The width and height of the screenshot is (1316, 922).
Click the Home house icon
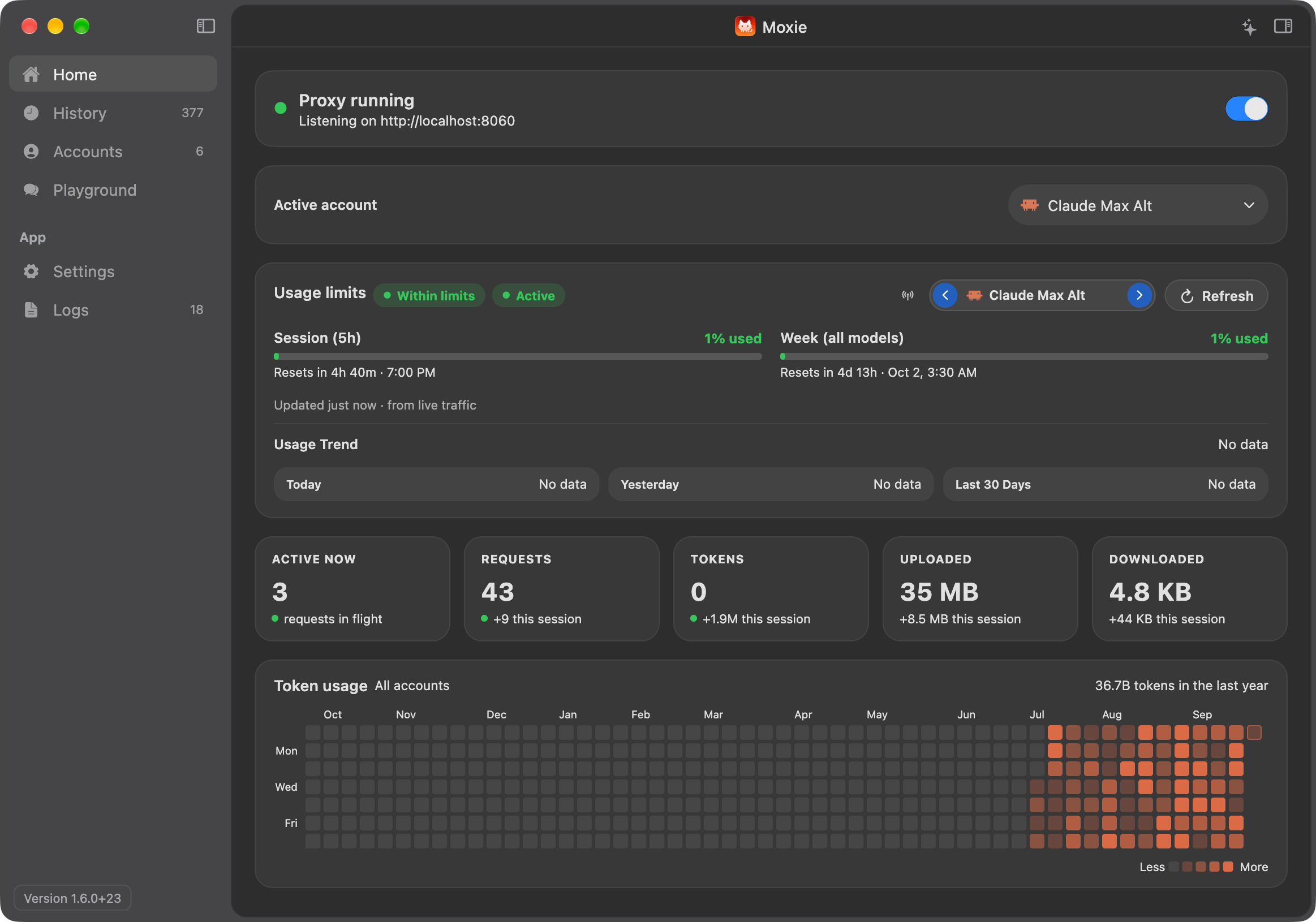tap(31, 75)
